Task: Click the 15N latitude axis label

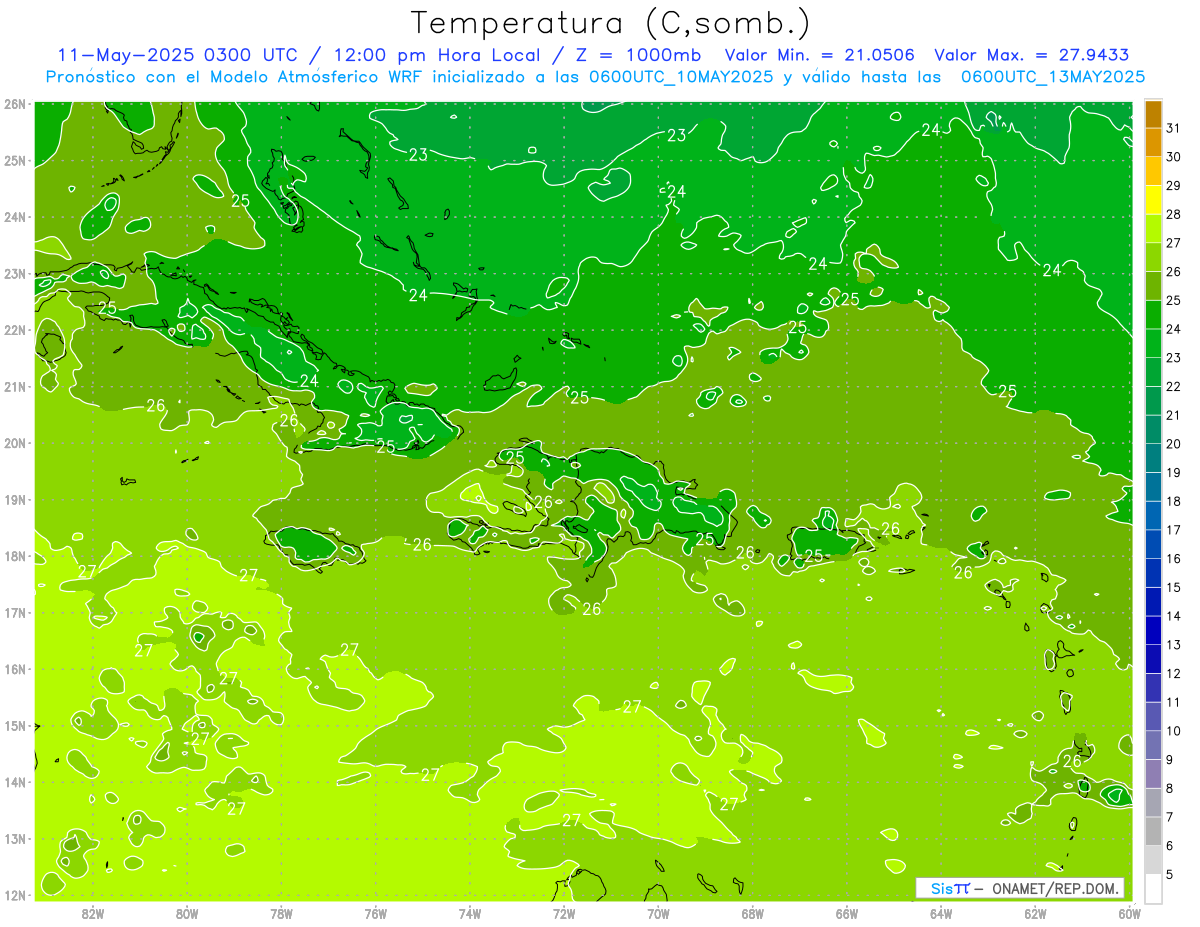Action: [x=15, y=725]
